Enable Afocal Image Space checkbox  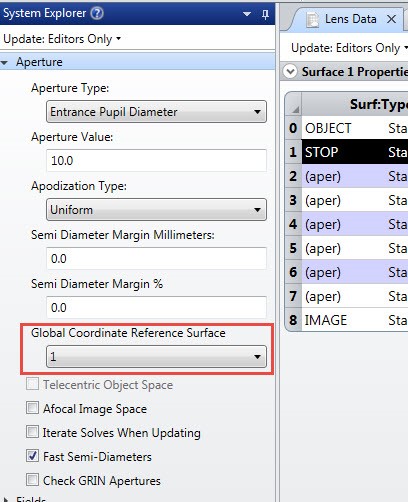click(32, 408)
